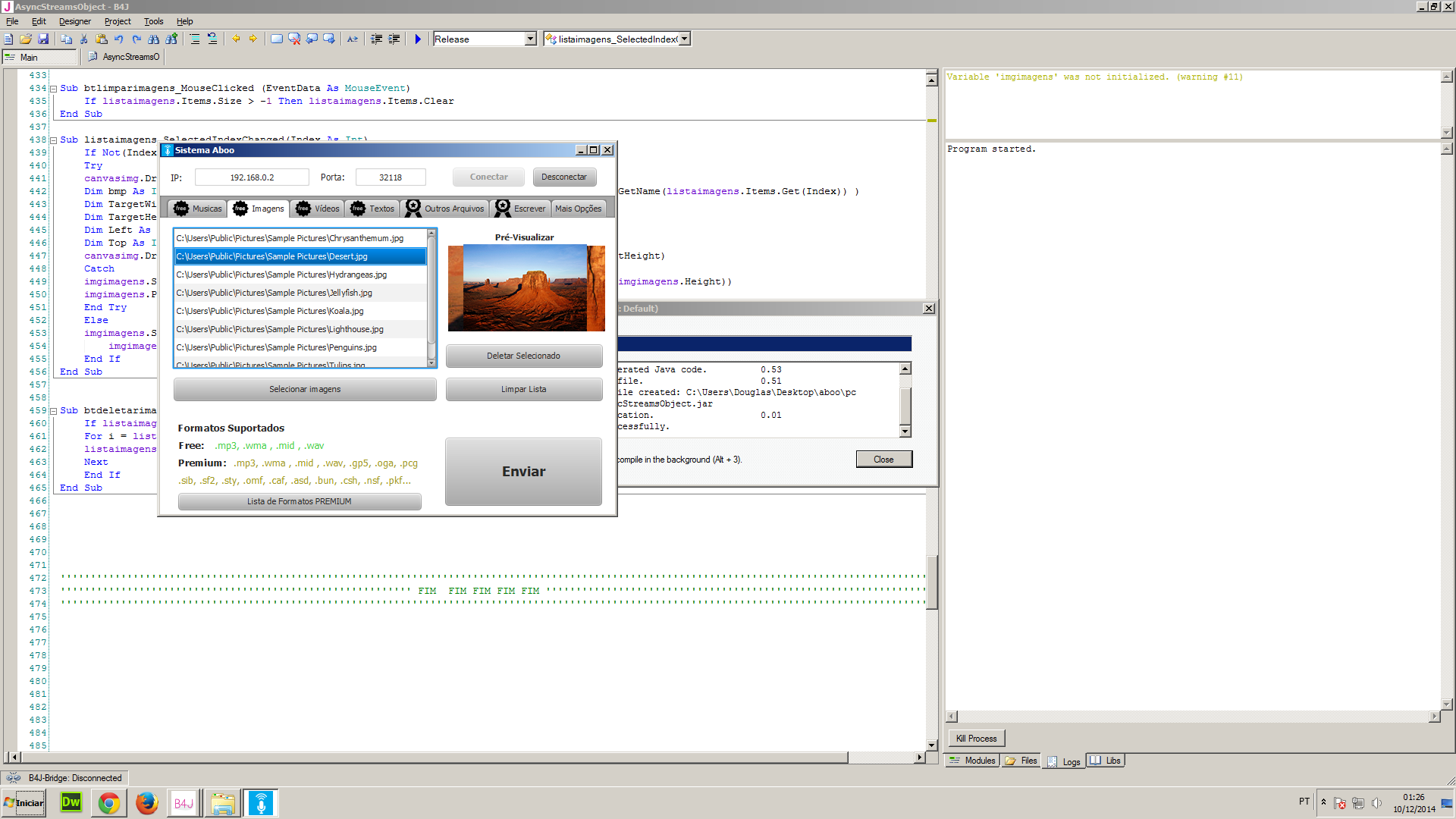Collapse the btlimparimagens_MouseClicked sub
The height and width of the screenshot is (819, 1456).
click(54, 89)
